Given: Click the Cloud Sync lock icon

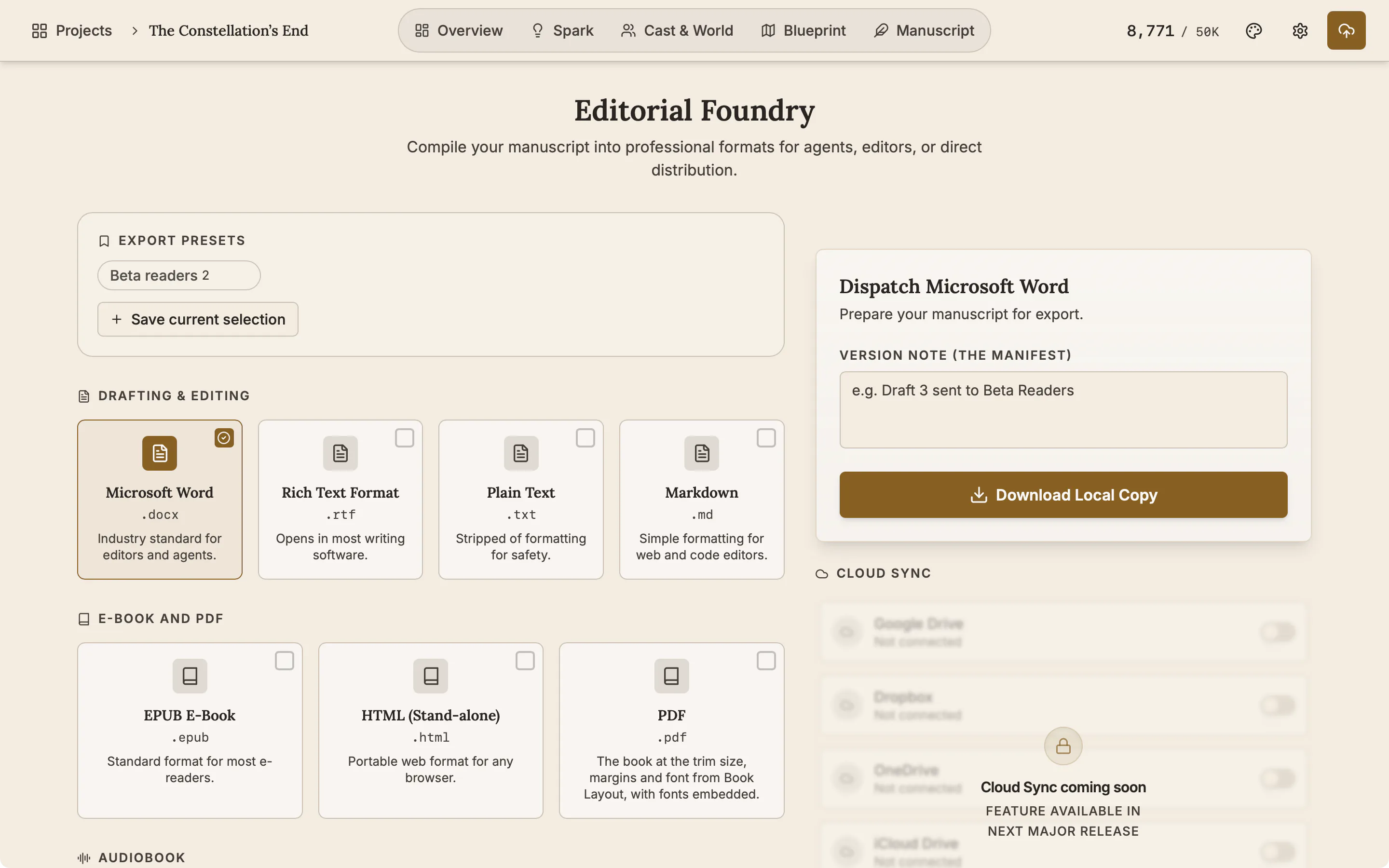Looking at the screenshot, I should pos(1063,746).
